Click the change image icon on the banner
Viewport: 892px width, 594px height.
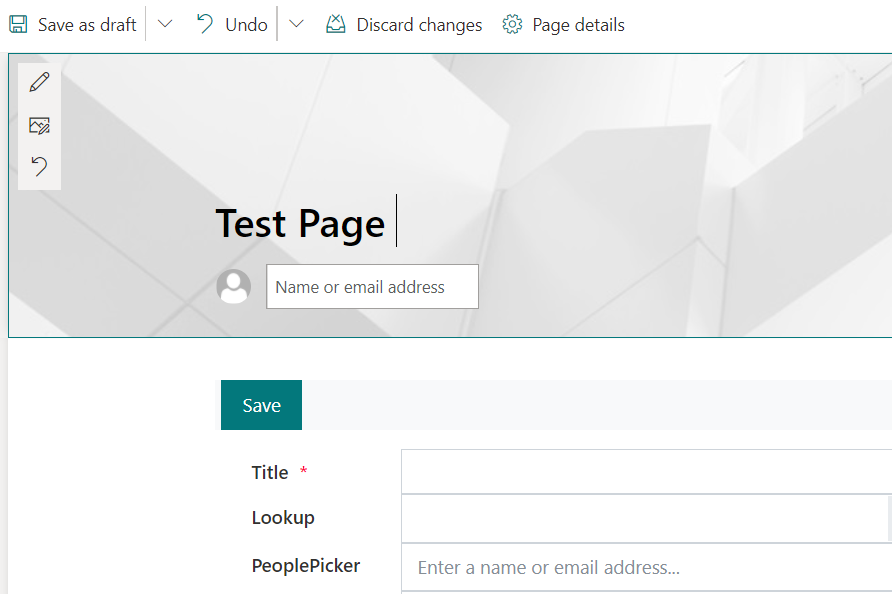tap(39, 125)
